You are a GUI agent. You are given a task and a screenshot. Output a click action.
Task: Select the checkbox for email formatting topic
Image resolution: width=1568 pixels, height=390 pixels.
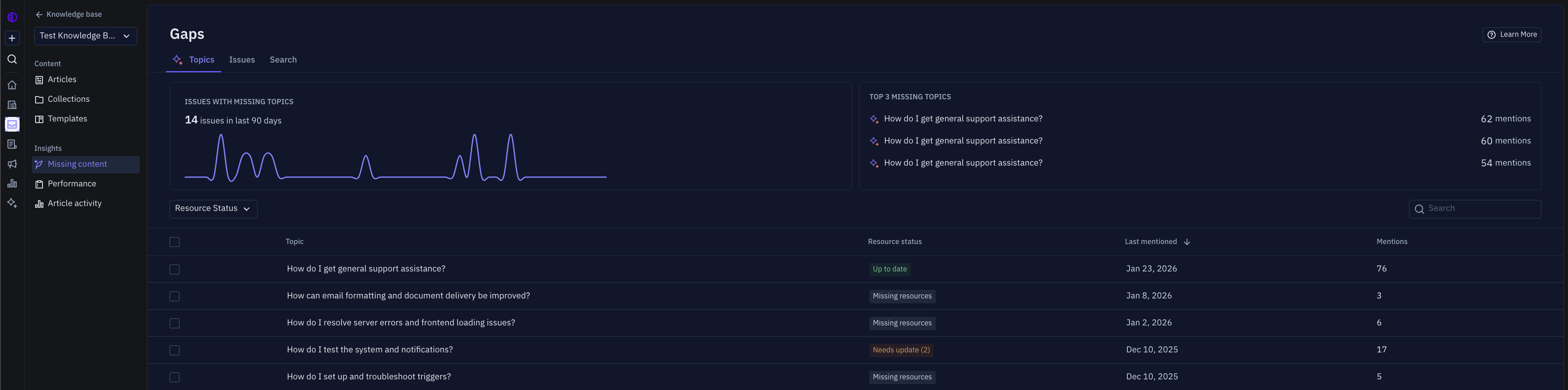(175, 296)
